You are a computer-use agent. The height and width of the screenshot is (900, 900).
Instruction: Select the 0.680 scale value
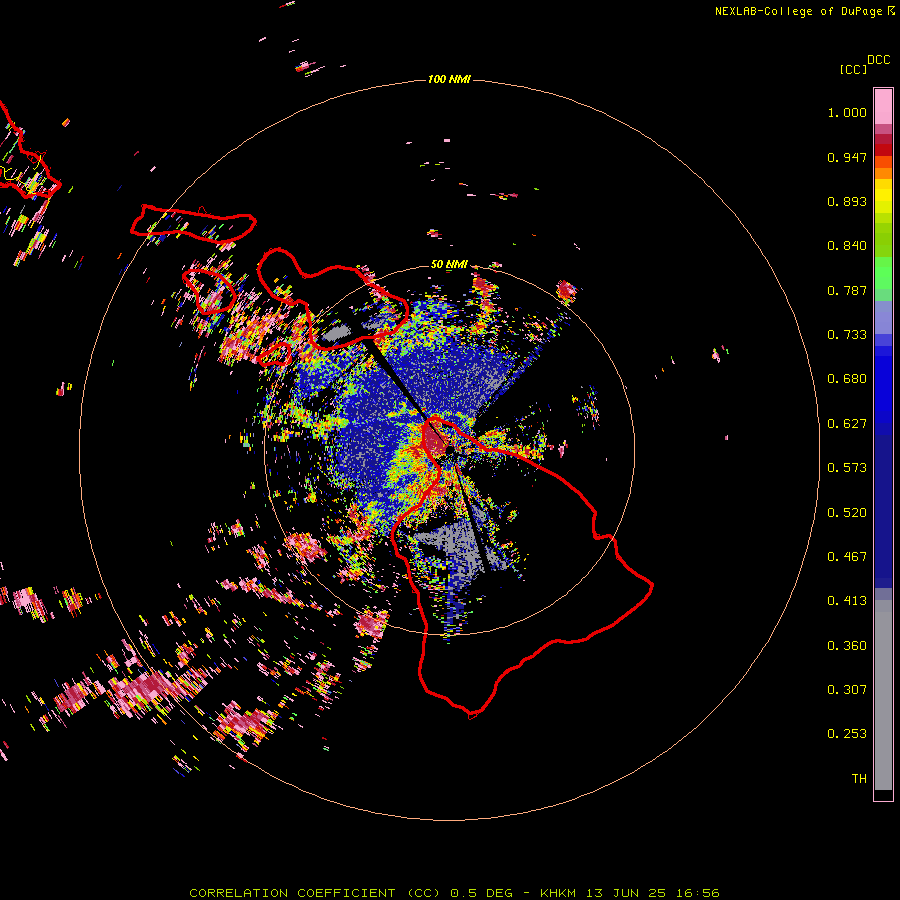[x=847, y=379]
